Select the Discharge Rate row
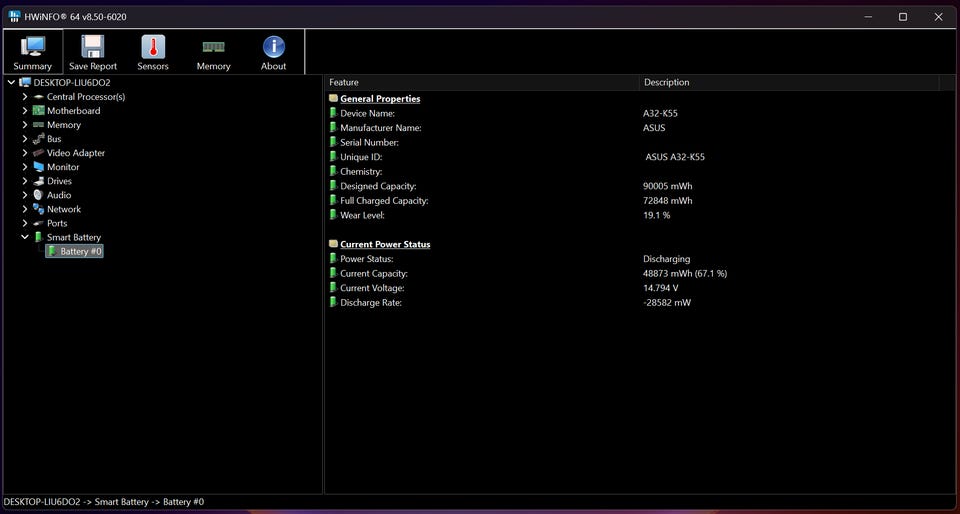The width and height of the screenshot is (960, 514). (640, 302)
